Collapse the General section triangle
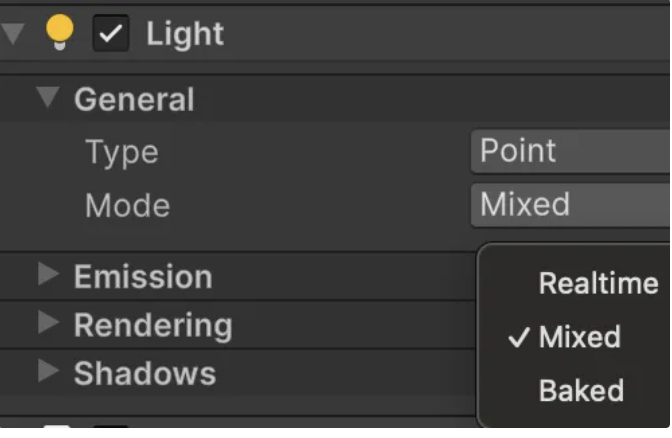The image size is (672, 438). tap(47, 98)
